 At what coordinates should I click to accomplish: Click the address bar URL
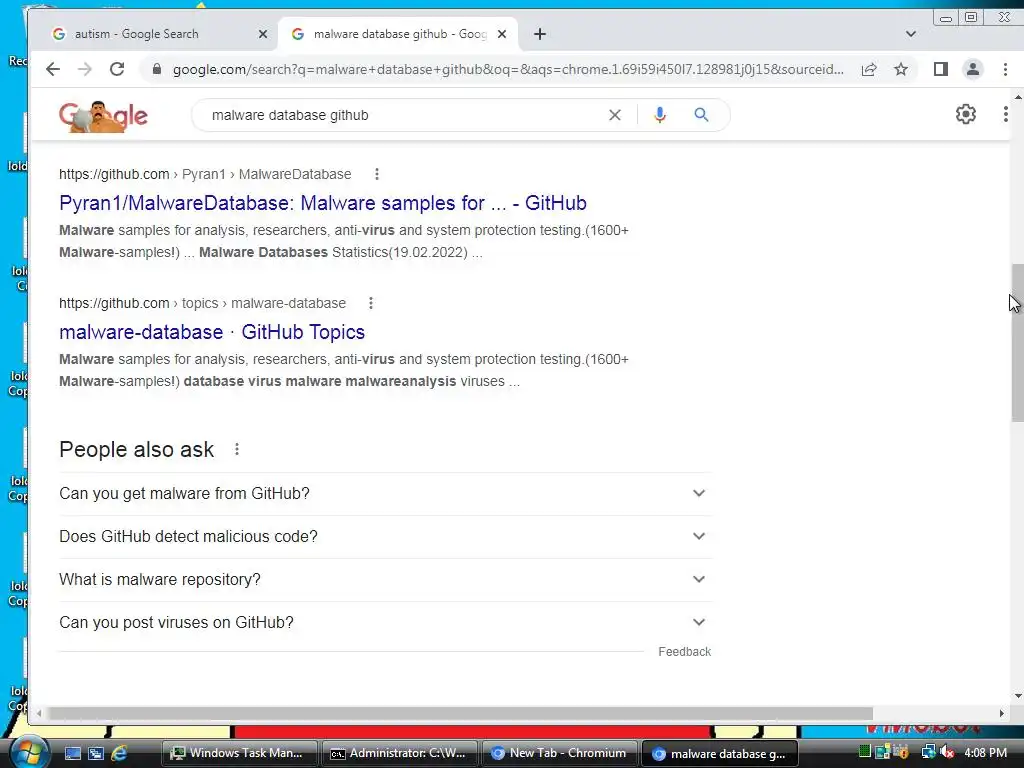coord(508,69)
